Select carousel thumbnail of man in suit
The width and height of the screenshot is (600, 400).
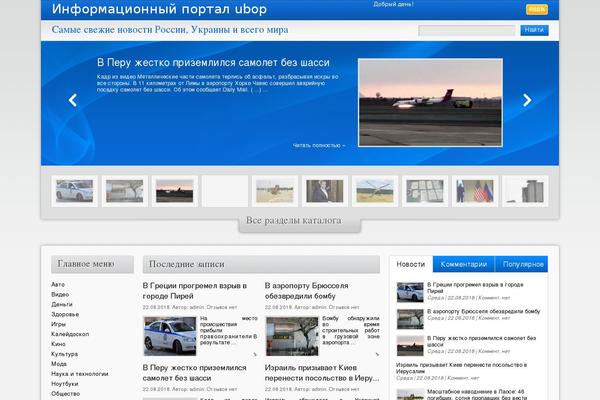tap(325, 191)
